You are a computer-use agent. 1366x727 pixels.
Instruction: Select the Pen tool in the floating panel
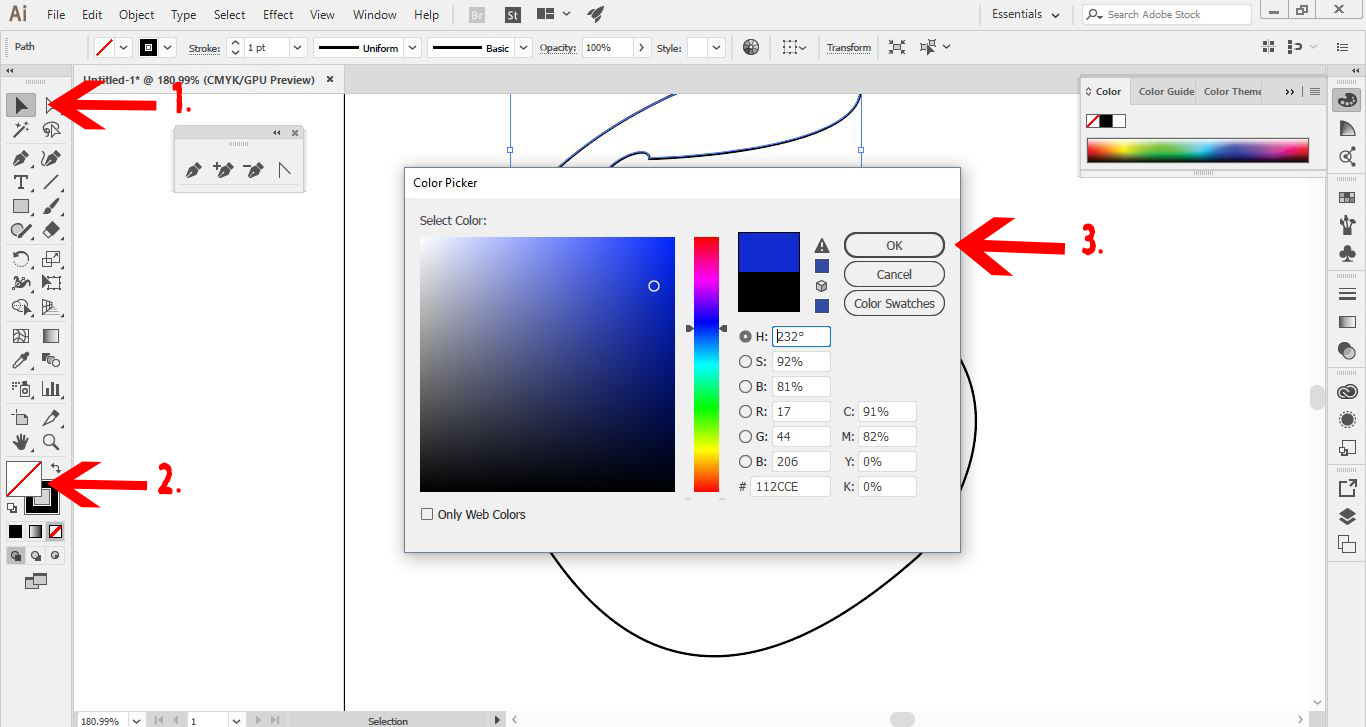click(193, 169)
